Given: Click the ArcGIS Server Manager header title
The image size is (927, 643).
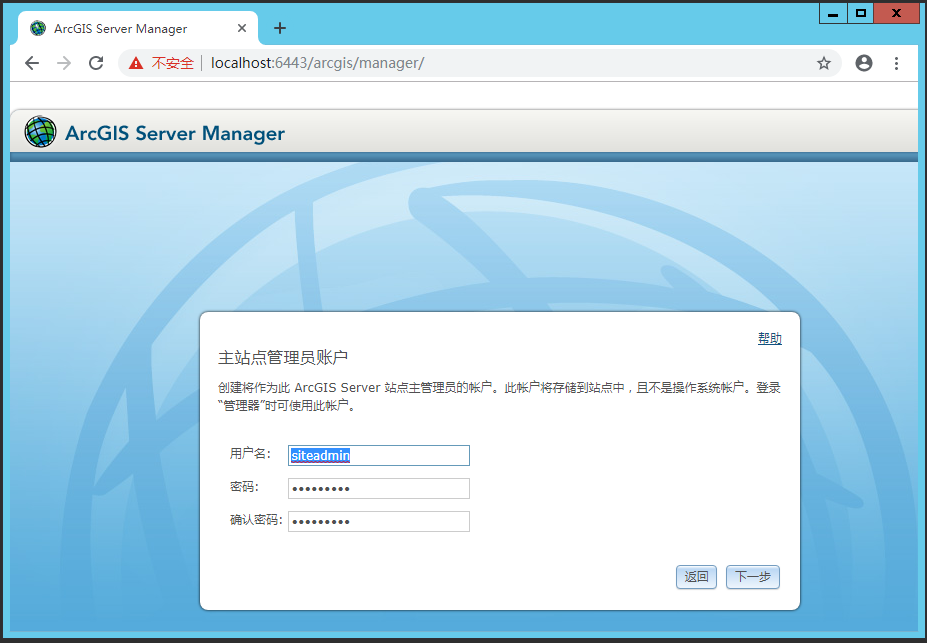Looking at the screenshot, I should pos(175,133).
